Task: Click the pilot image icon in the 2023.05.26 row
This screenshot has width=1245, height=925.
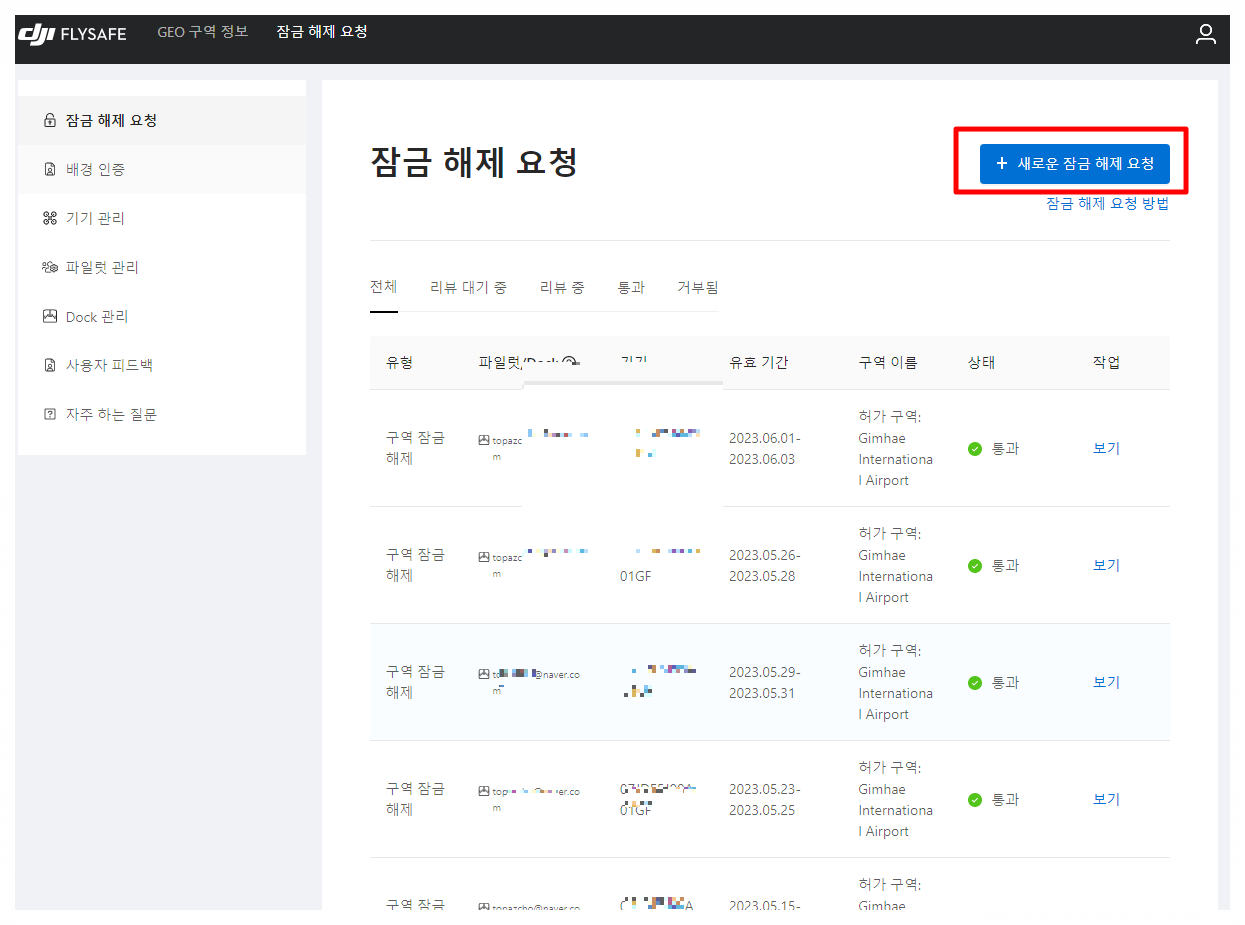Action: 484,557
